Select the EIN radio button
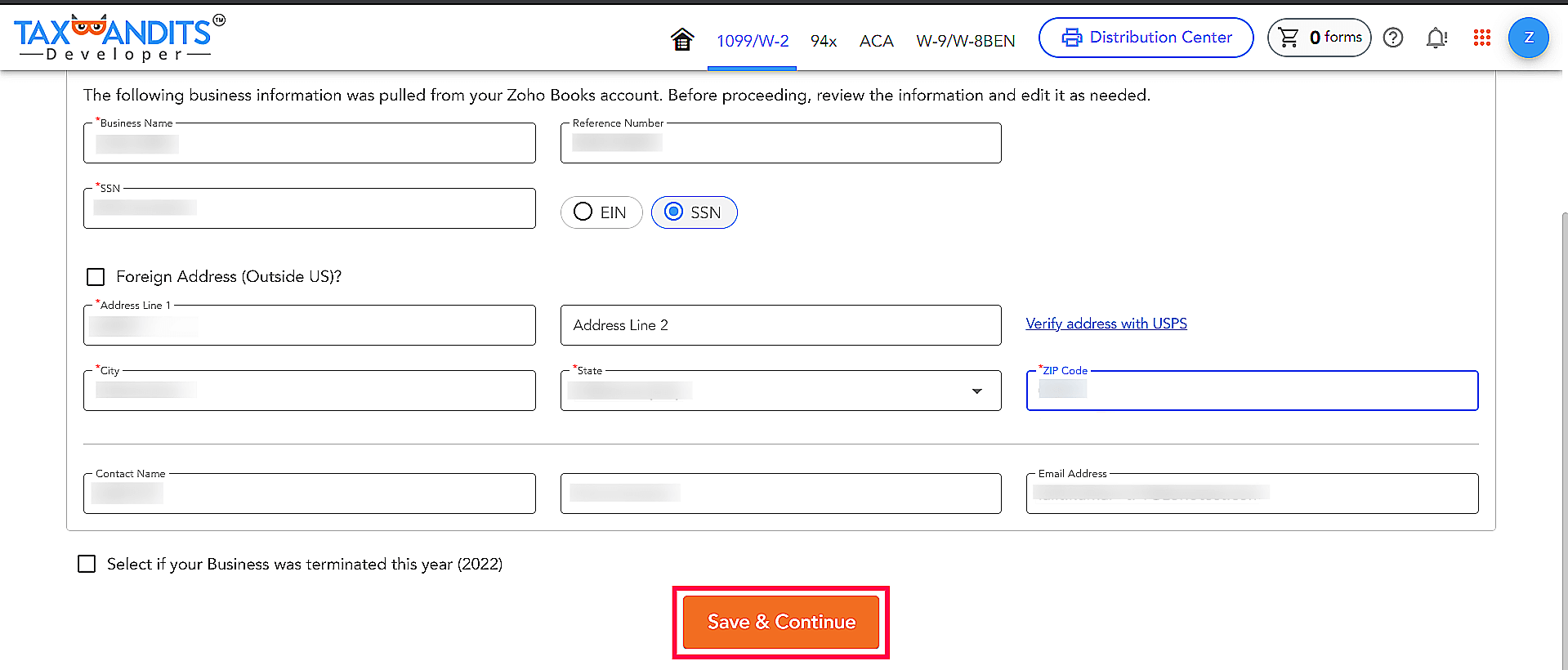The image size is (1568, 670). [x=583, y=212]
